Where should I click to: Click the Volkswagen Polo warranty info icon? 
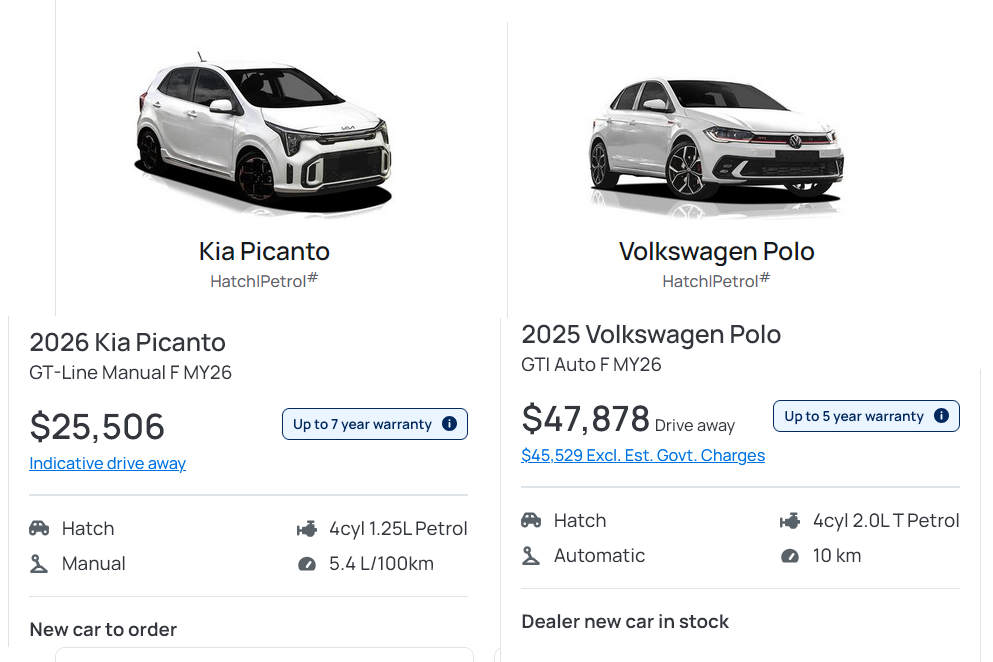941,416
